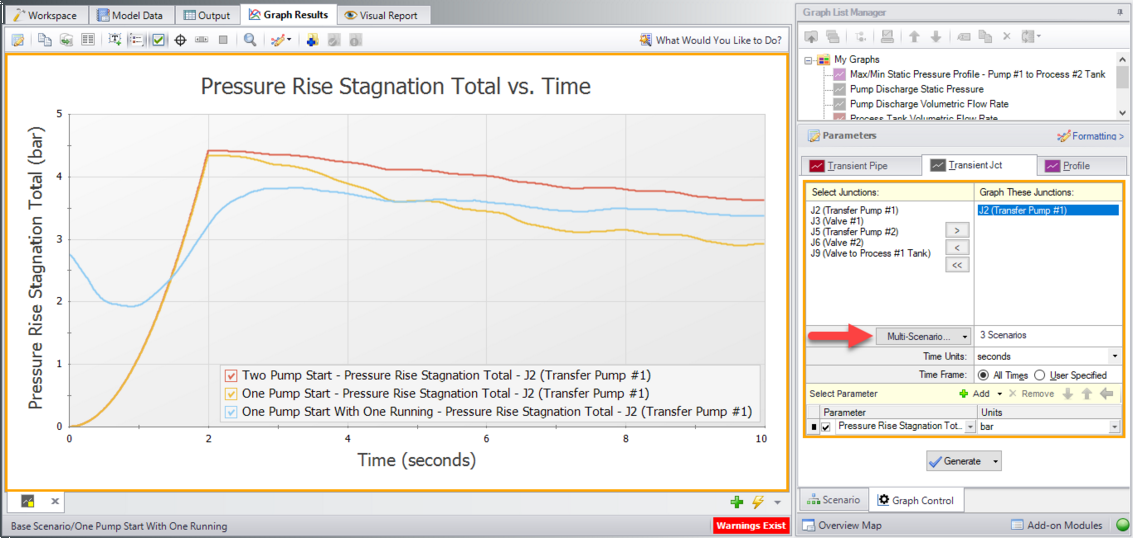
Task: Switch to the Workspace tab
Action: pyautogui.click(x=47, y=14)
